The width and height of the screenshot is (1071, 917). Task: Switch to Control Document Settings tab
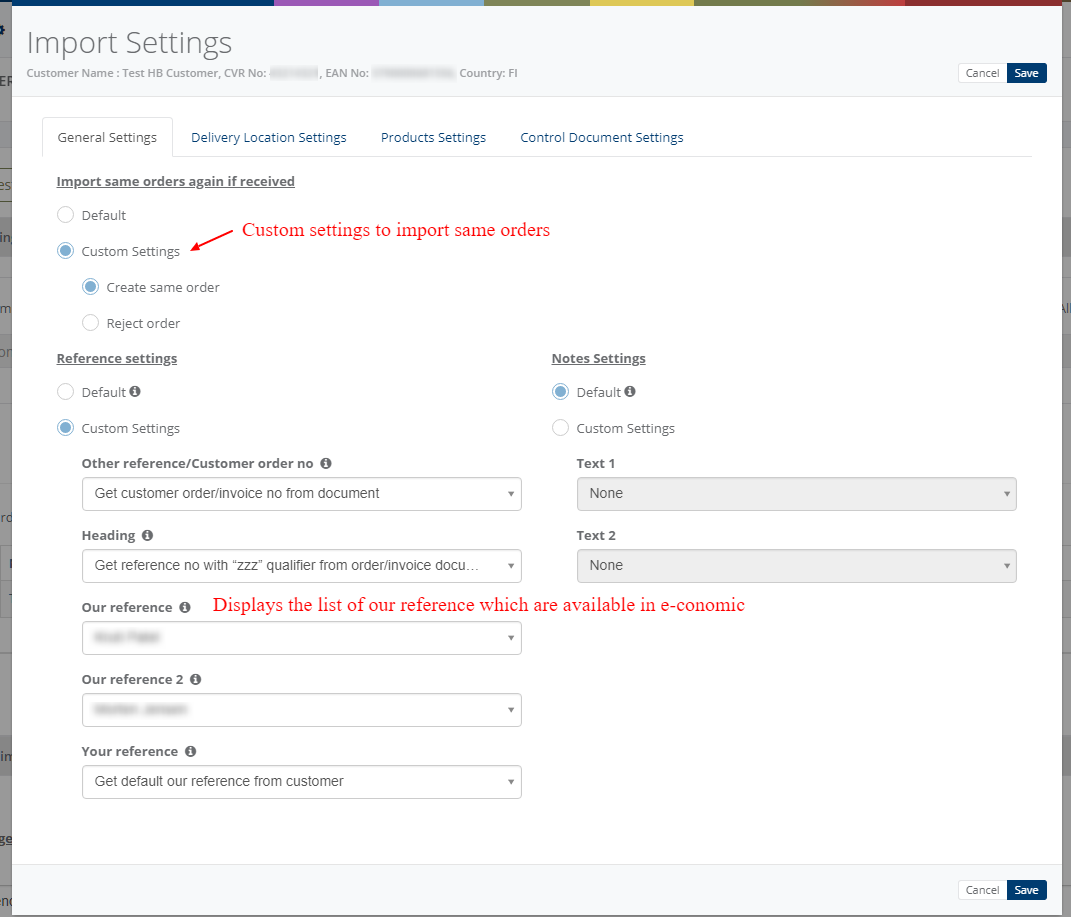click(602, 137)
